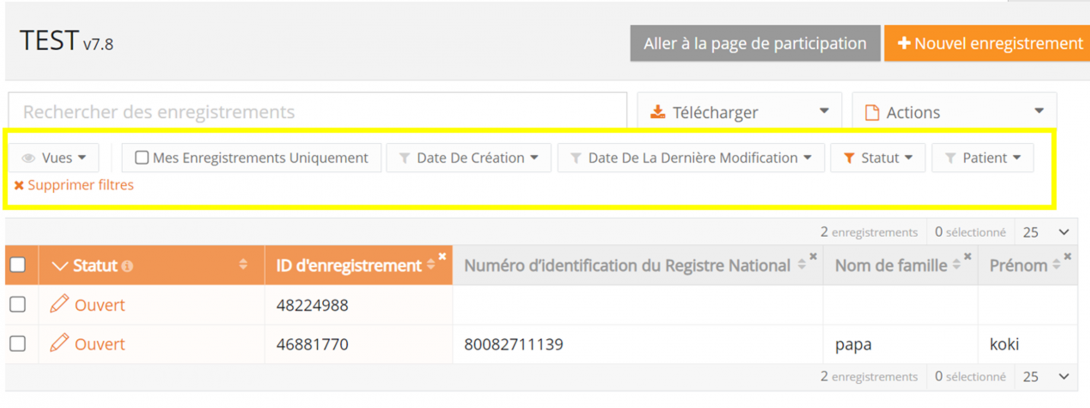Image resolution: width=1090 pixels, height=408 pixels.
Task: Click info icon next to Statut header
Action: (127, 266)
